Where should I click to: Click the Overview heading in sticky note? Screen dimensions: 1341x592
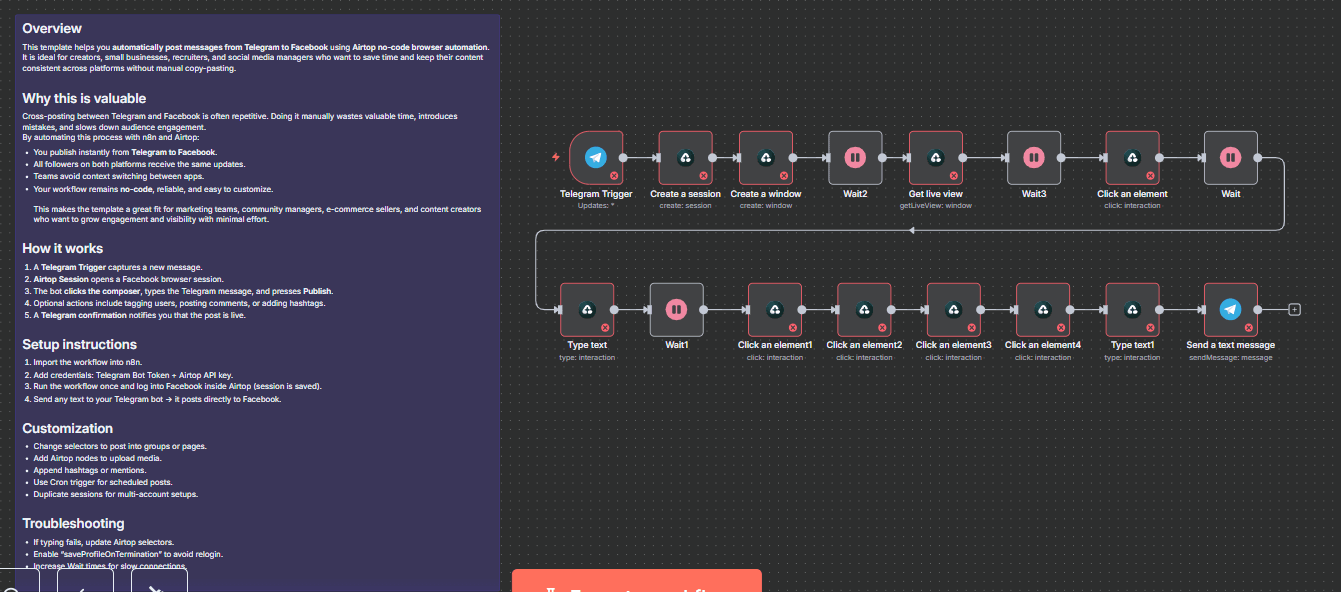click(x=52, y=28)
